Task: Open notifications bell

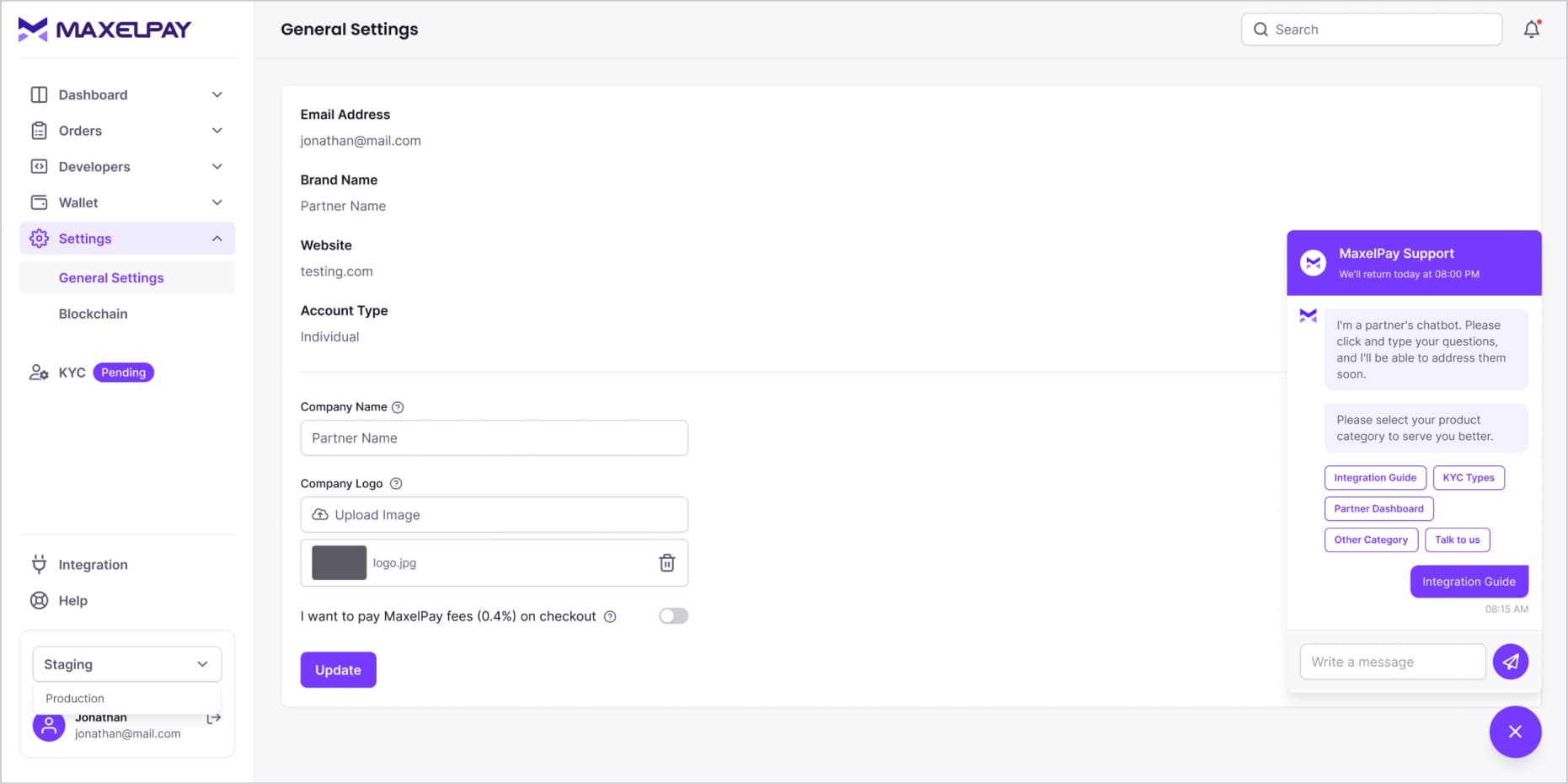Action: coord(1532,30)
